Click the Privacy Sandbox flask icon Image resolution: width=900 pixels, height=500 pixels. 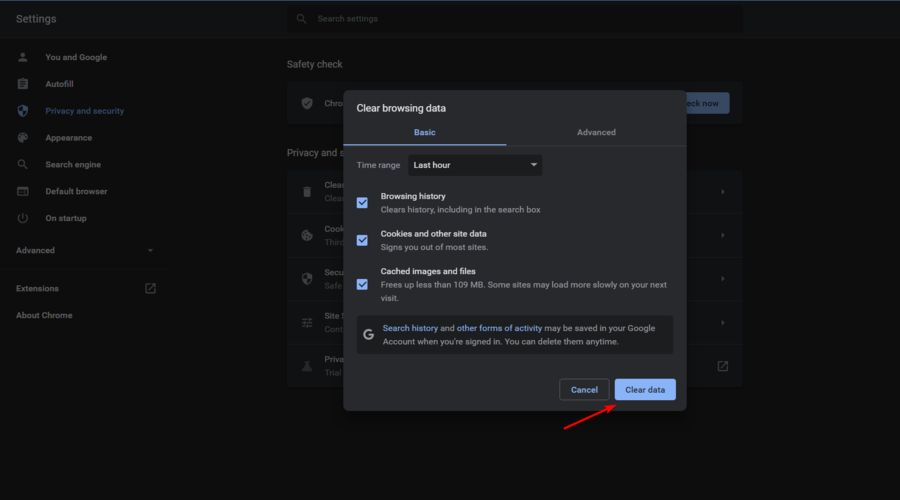307,366
